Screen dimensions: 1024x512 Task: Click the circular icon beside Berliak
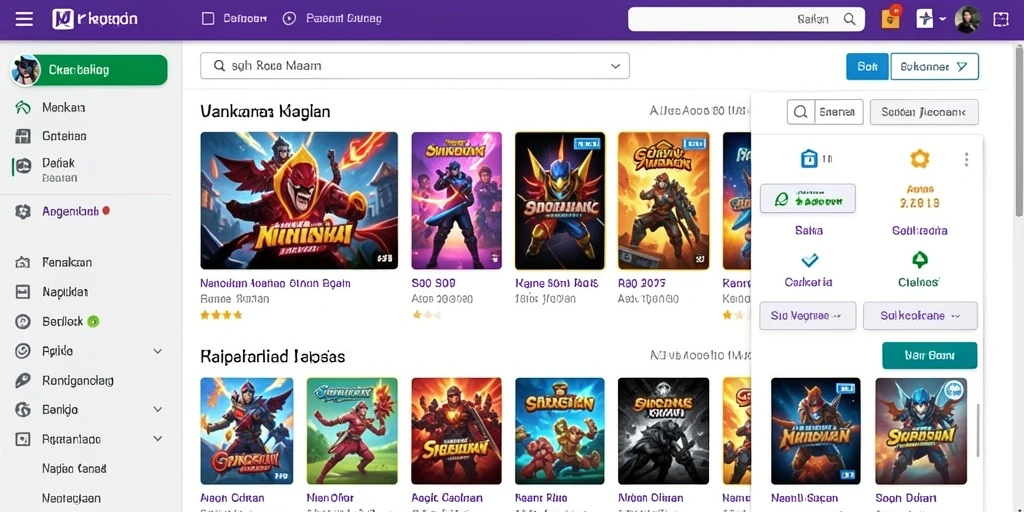click(23, 321)
